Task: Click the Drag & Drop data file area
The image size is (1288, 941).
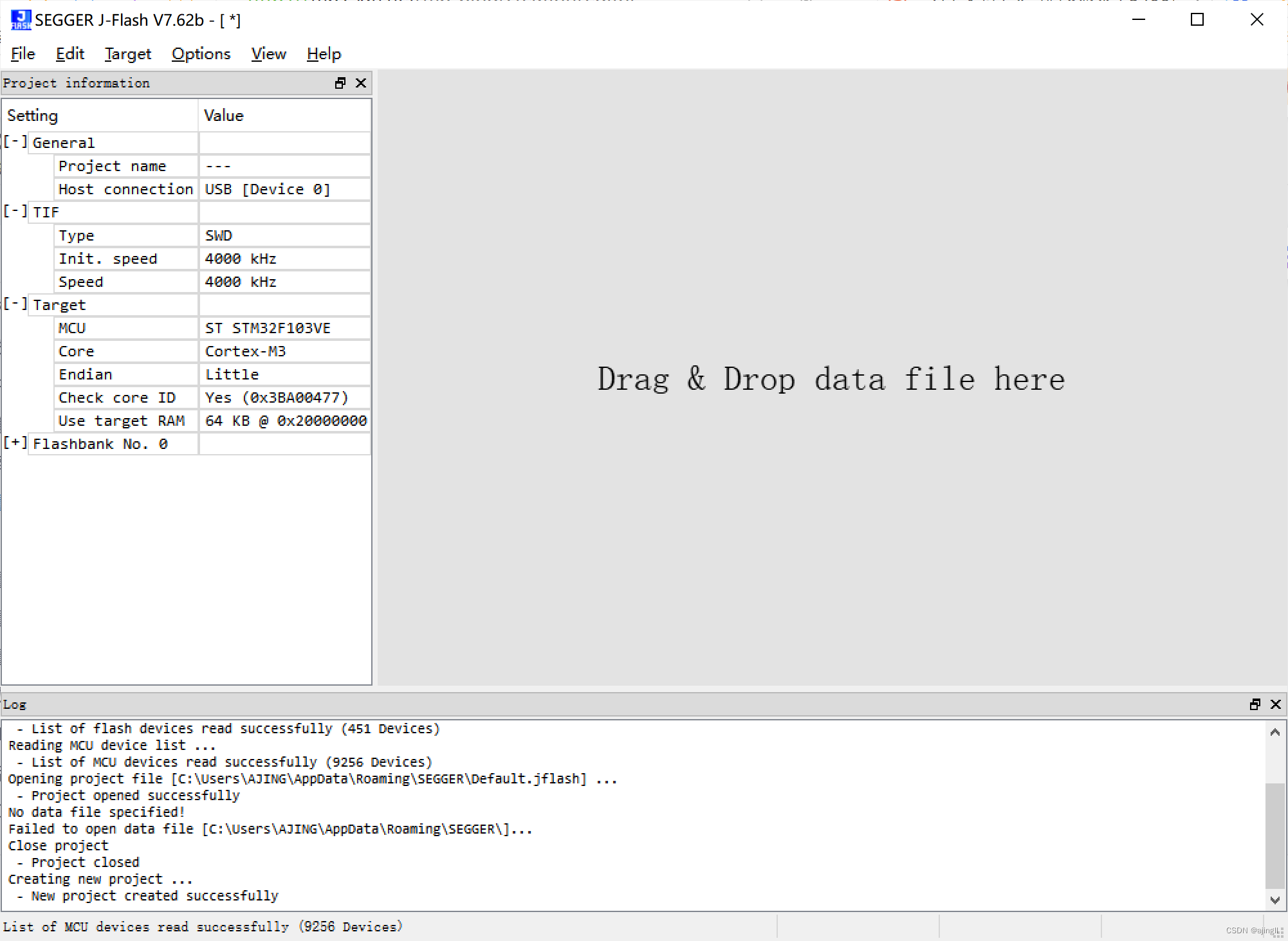Action: [x=831, y=378]
